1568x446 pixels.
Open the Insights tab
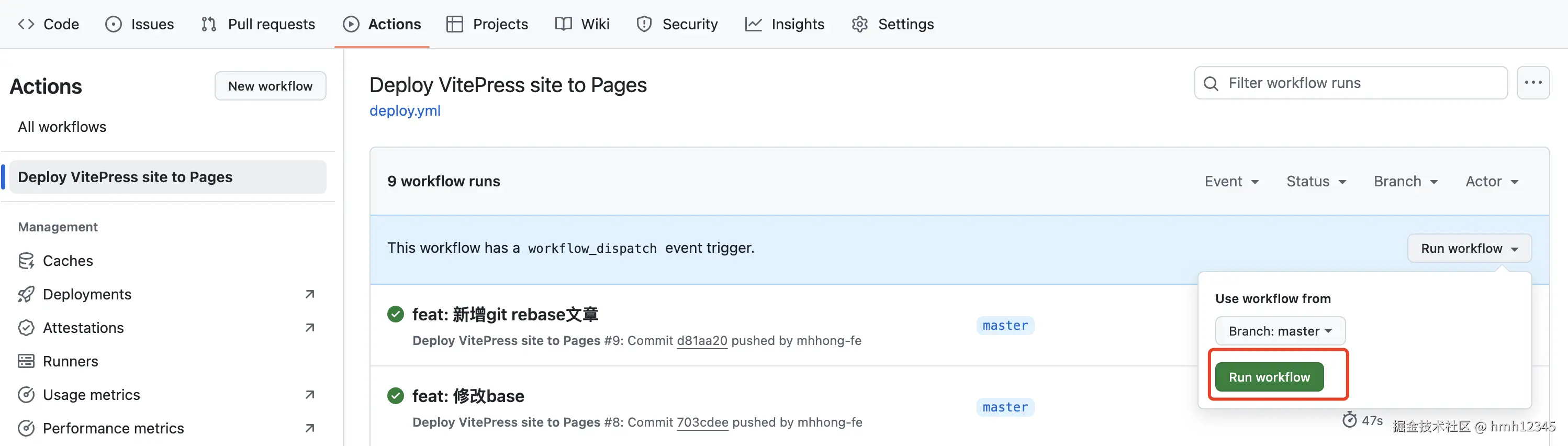pos(785,24)
